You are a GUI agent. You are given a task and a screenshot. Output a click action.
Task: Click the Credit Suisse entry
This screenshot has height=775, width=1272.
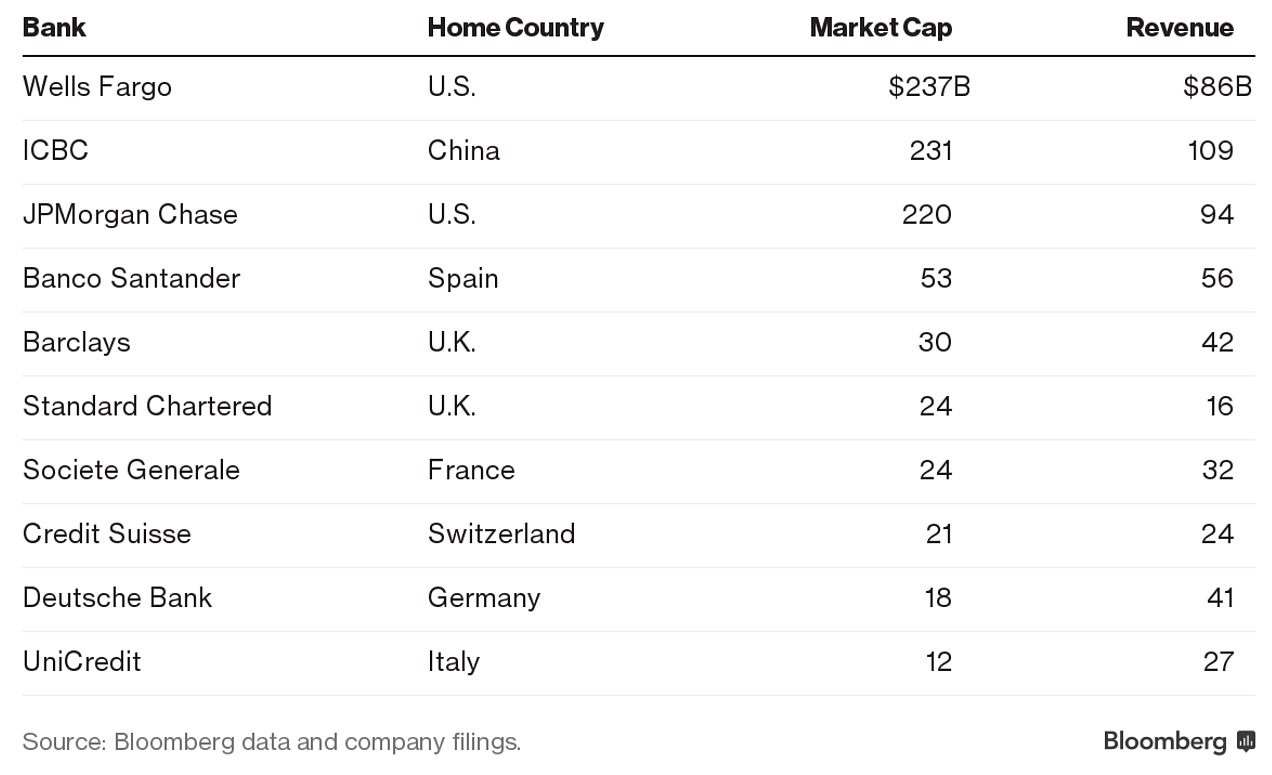tap(107, 534)
